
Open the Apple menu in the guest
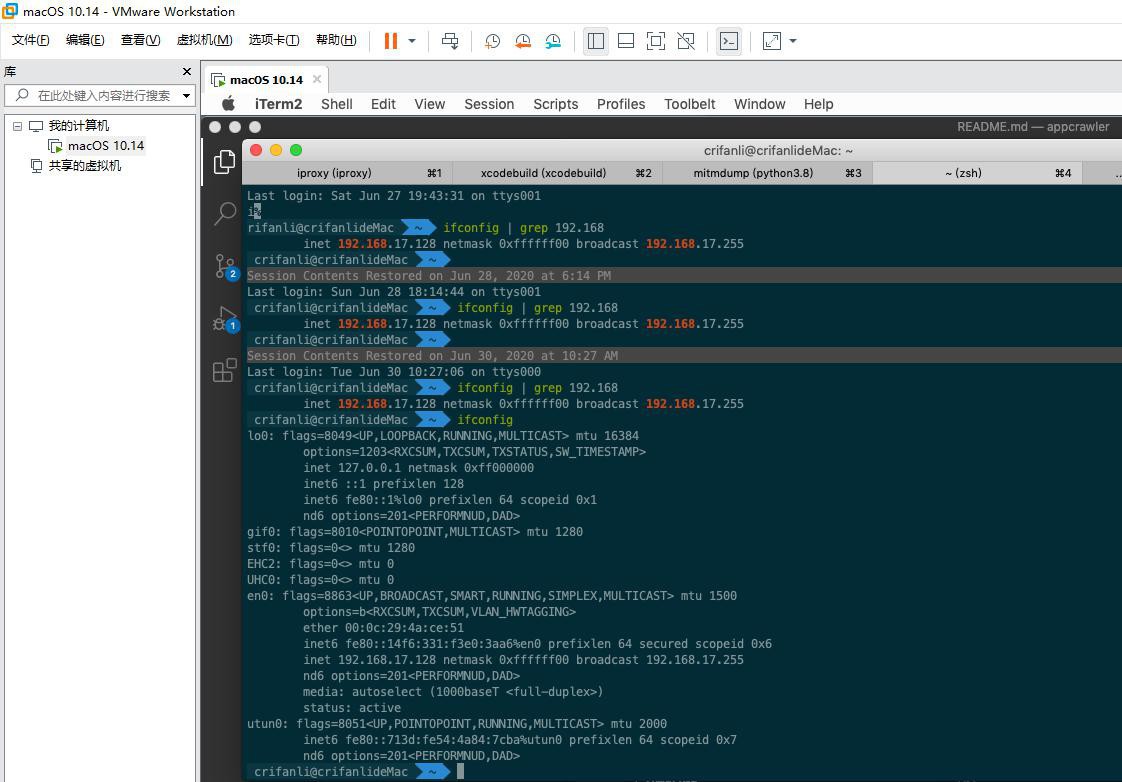(228, 104)
